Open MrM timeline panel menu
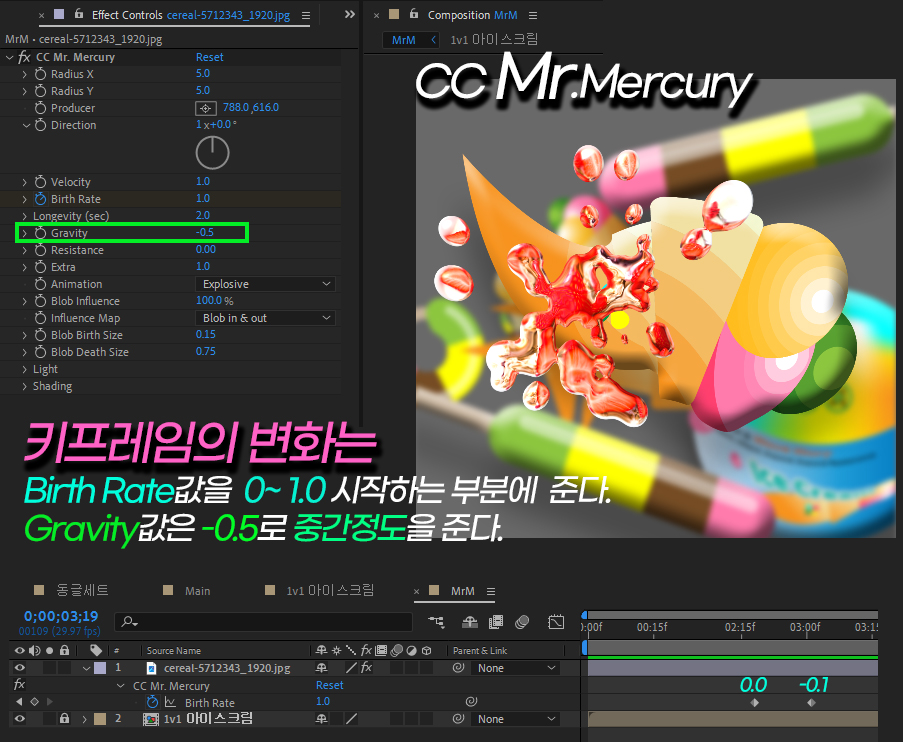This screenshot has height=742, width=903. (491, 591)
